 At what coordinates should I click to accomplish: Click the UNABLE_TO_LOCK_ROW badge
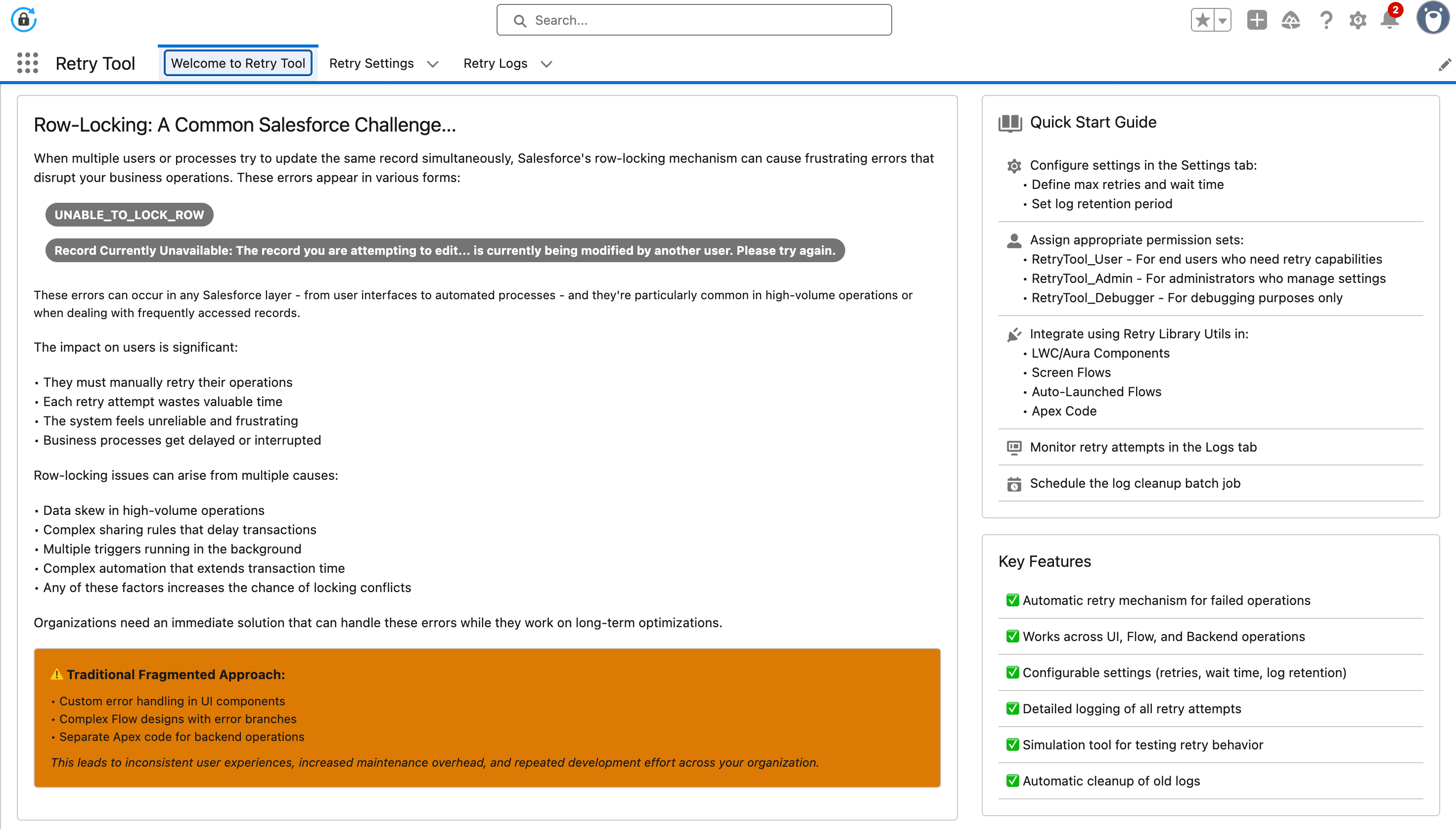point(129,215)
